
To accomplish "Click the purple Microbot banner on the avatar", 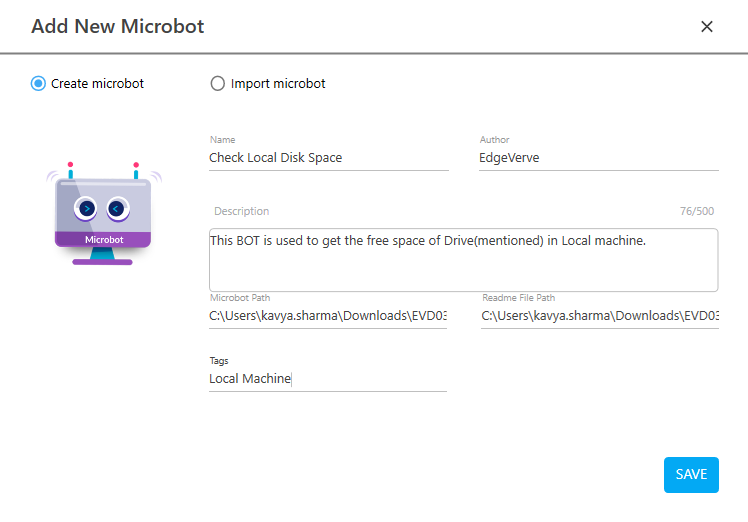I will point(103,240).
